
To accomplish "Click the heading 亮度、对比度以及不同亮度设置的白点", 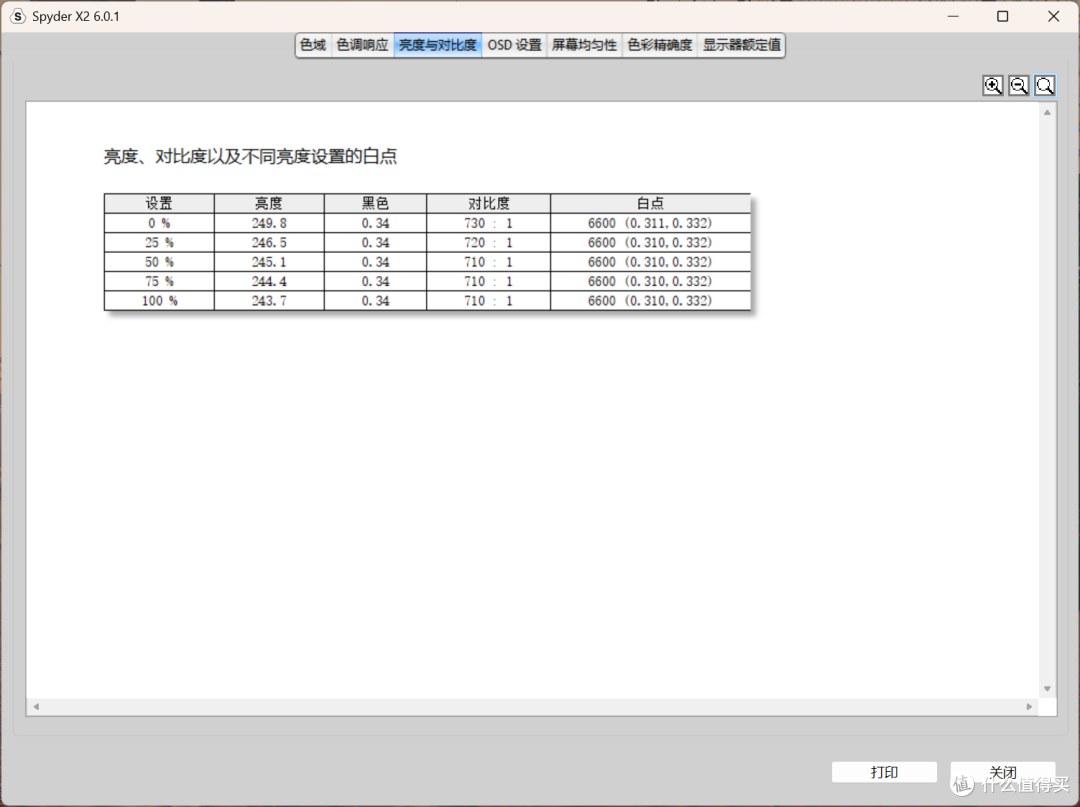I will 251,156.
